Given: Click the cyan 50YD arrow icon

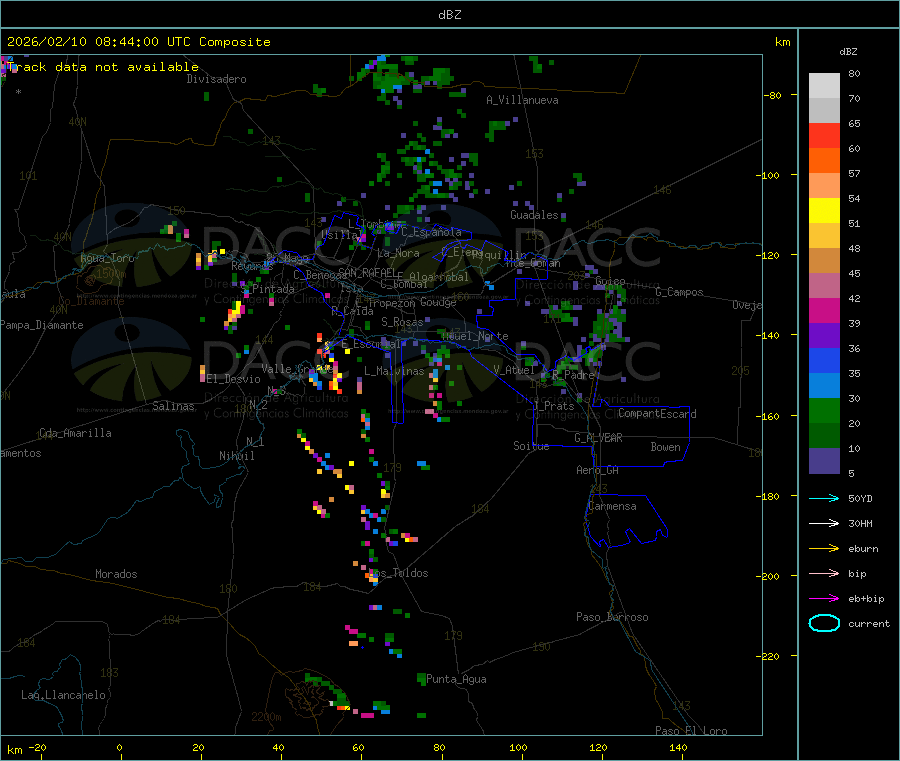Looking at the screenshot, I should coord(824,498).
